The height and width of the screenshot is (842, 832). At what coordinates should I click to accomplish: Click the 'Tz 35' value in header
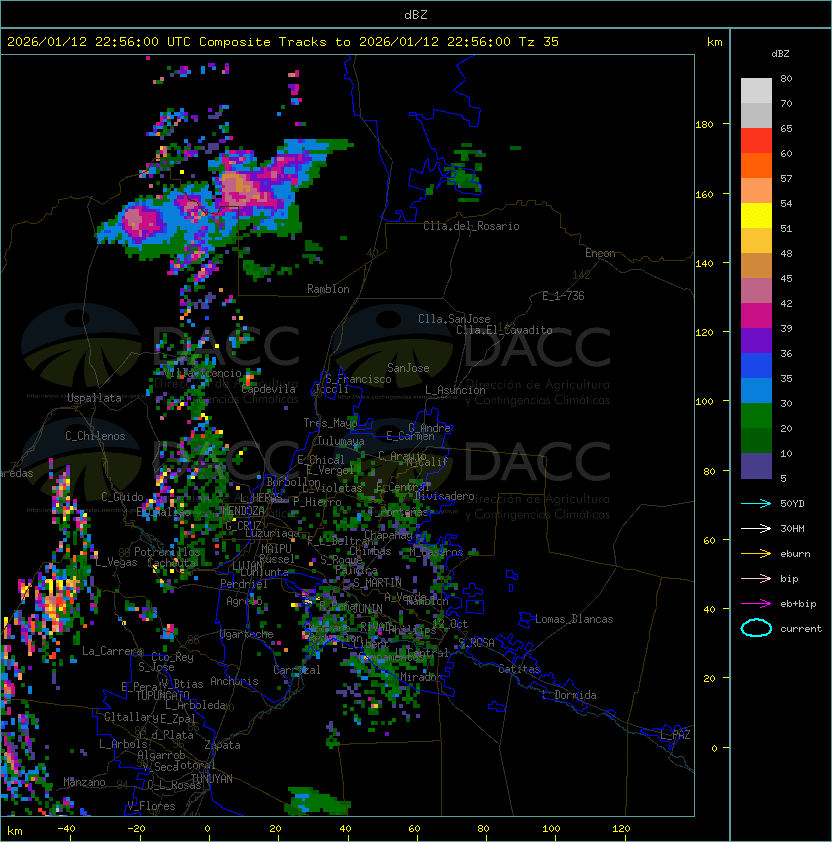click(x=539, y=42)
